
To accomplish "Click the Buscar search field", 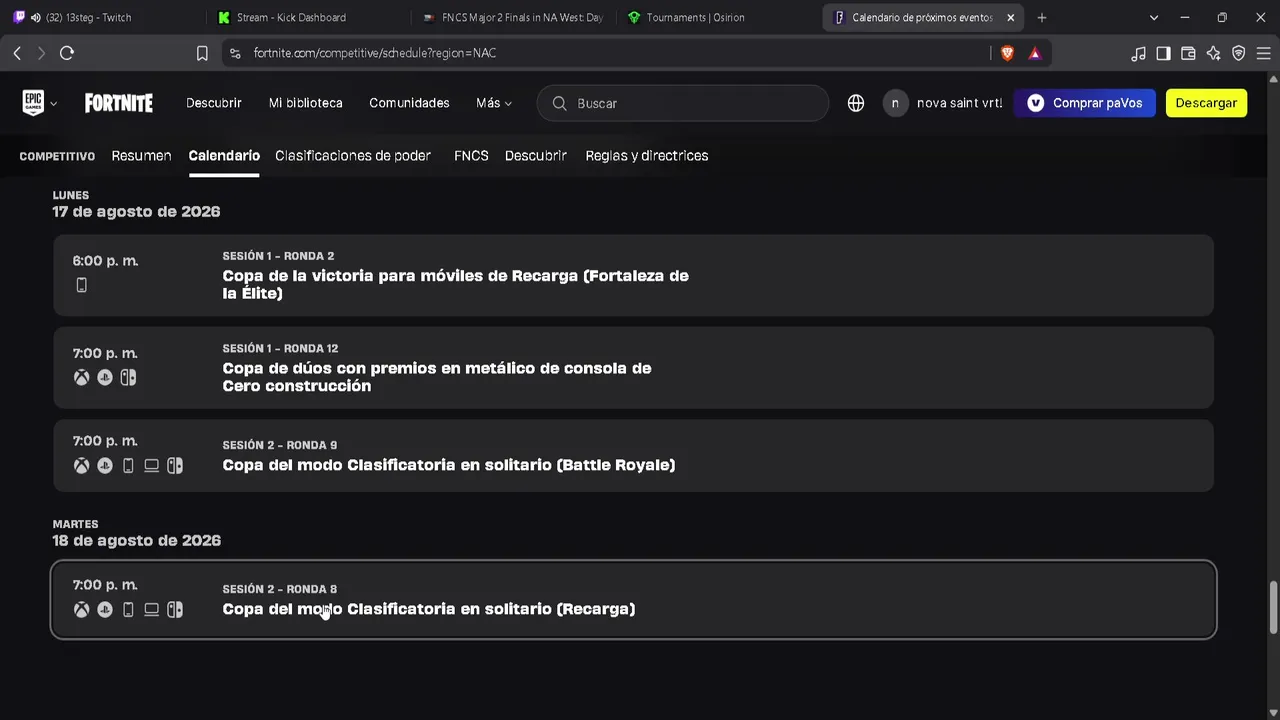I will [683, 103].
